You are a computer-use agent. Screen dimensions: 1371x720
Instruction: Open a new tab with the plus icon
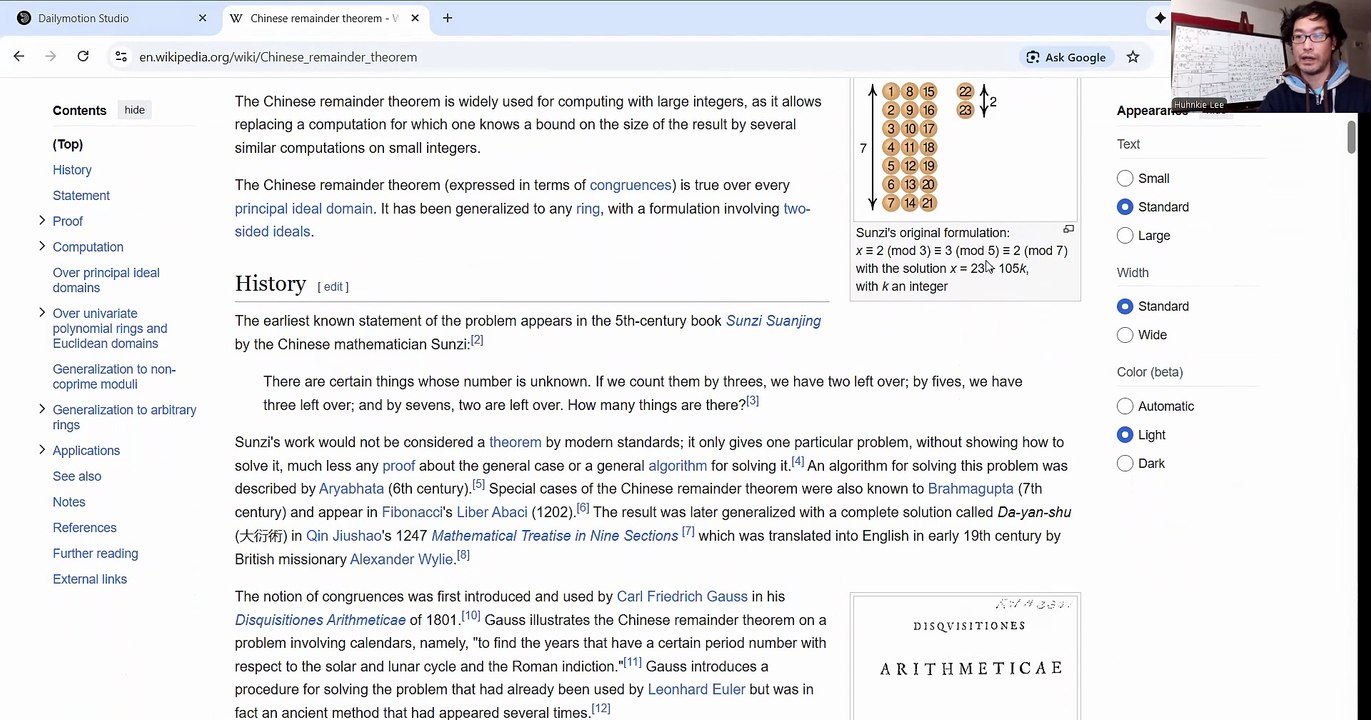pyautogui.click(x=447, y=18)
